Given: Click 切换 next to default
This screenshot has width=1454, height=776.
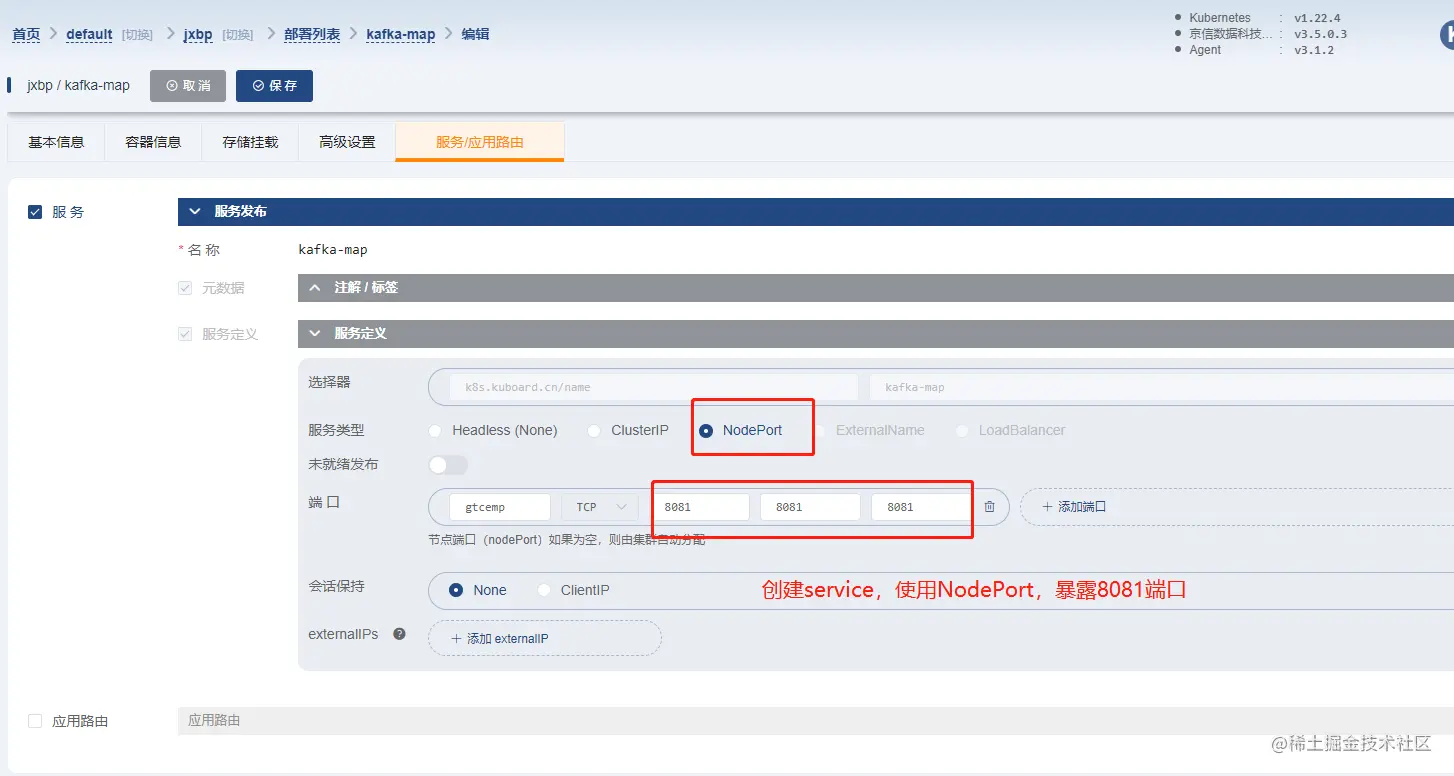Looking at the screenshot, I should (x=137, y=35).
